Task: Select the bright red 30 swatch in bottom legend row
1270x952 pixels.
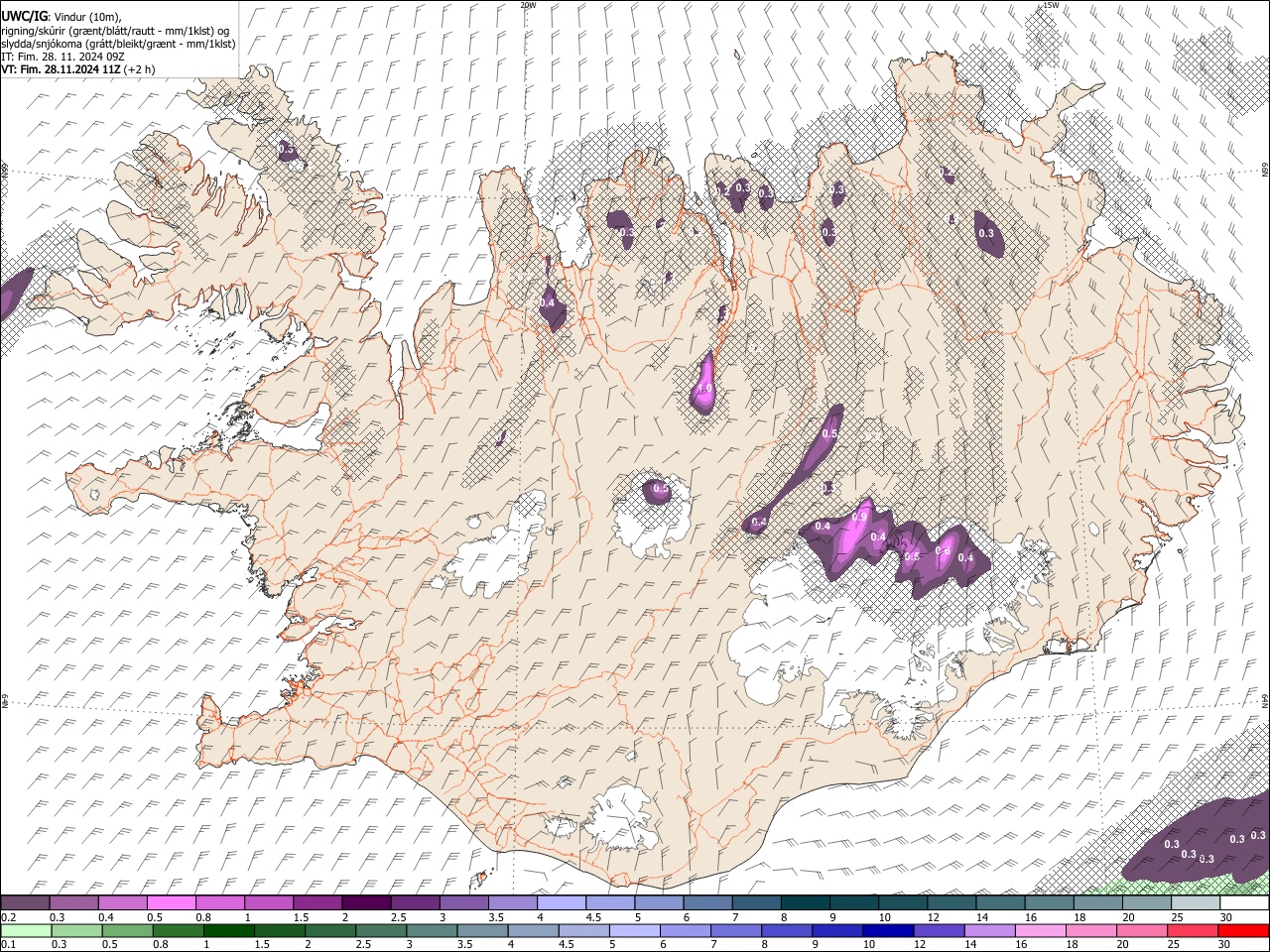Action: pyautogui.click(x=1244, y=930)
